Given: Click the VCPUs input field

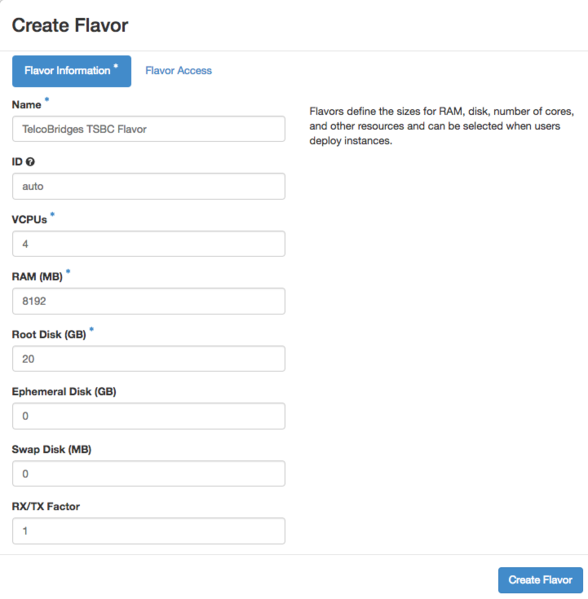Looking at the screenshot, I should [x=149, y=244].
